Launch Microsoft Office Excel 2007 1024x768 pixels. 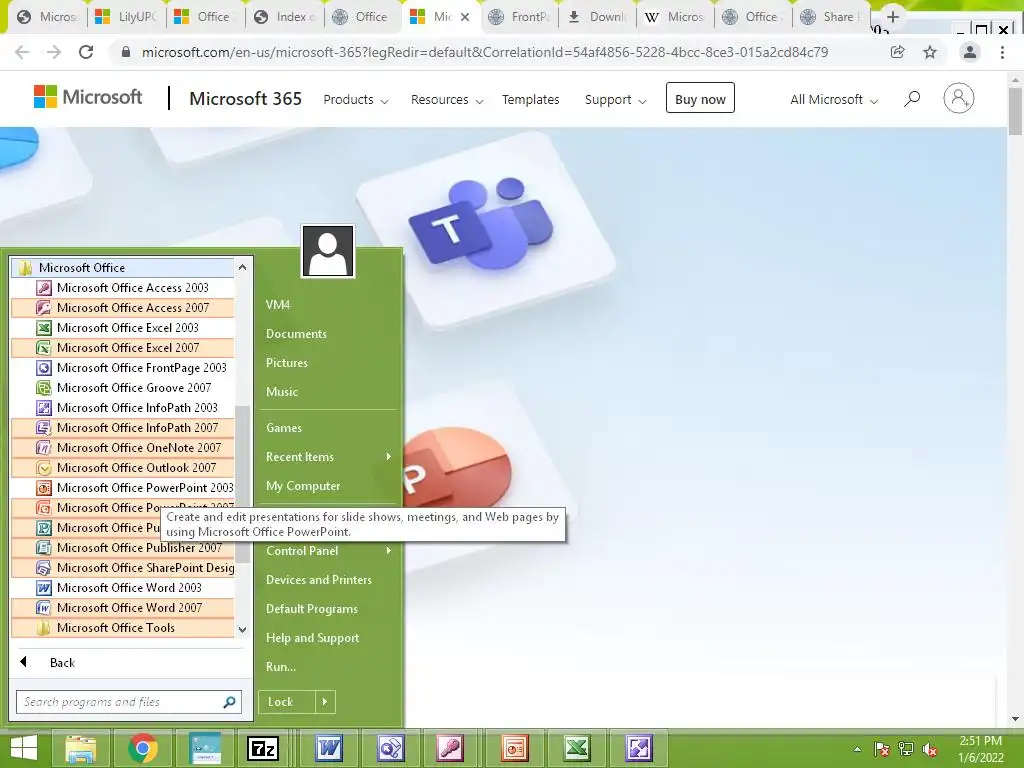[x=123, y=347]
